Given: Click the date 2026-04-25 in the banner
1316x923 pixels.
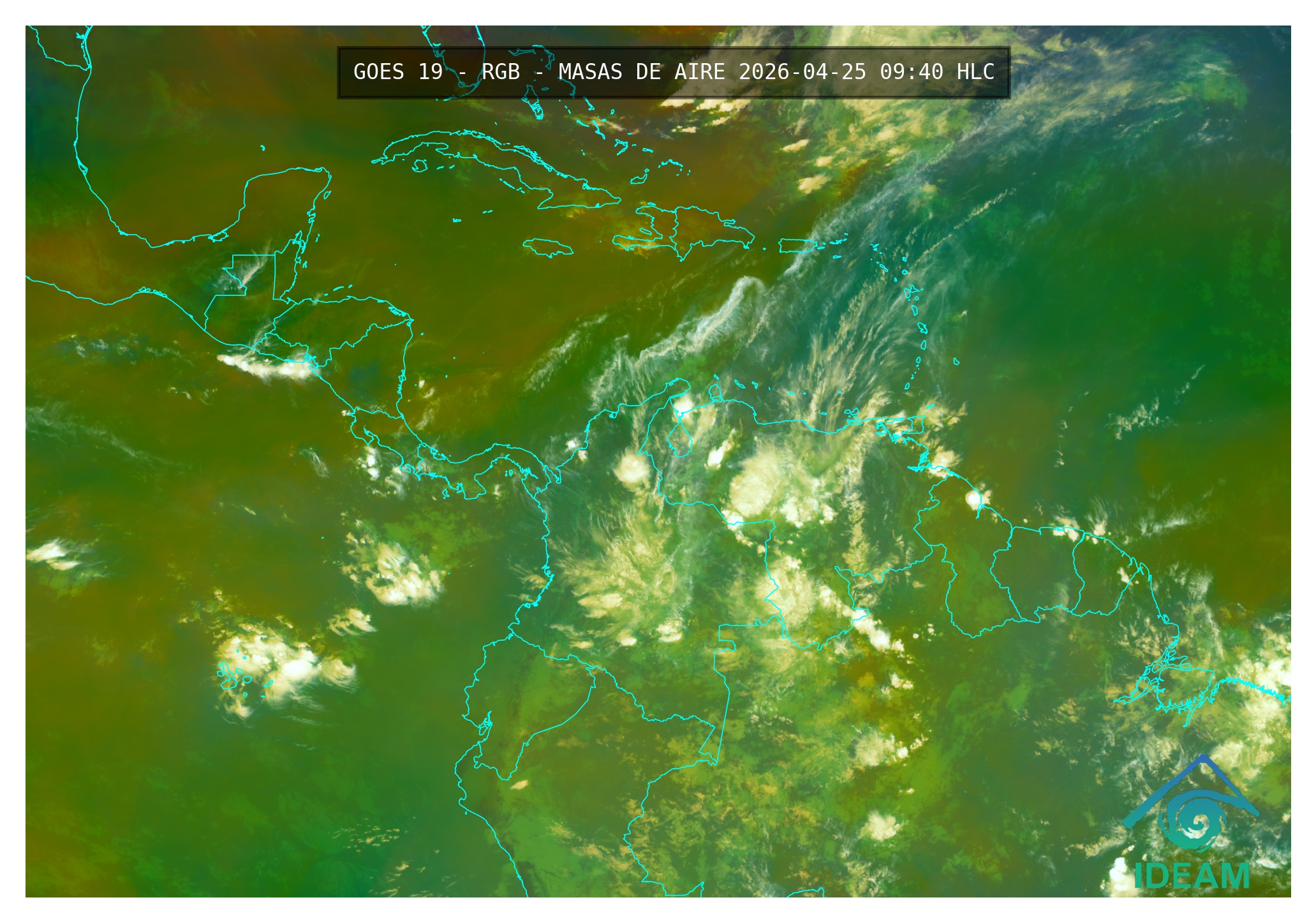Looking at the screenshot, I should click(x=802, y=72).
